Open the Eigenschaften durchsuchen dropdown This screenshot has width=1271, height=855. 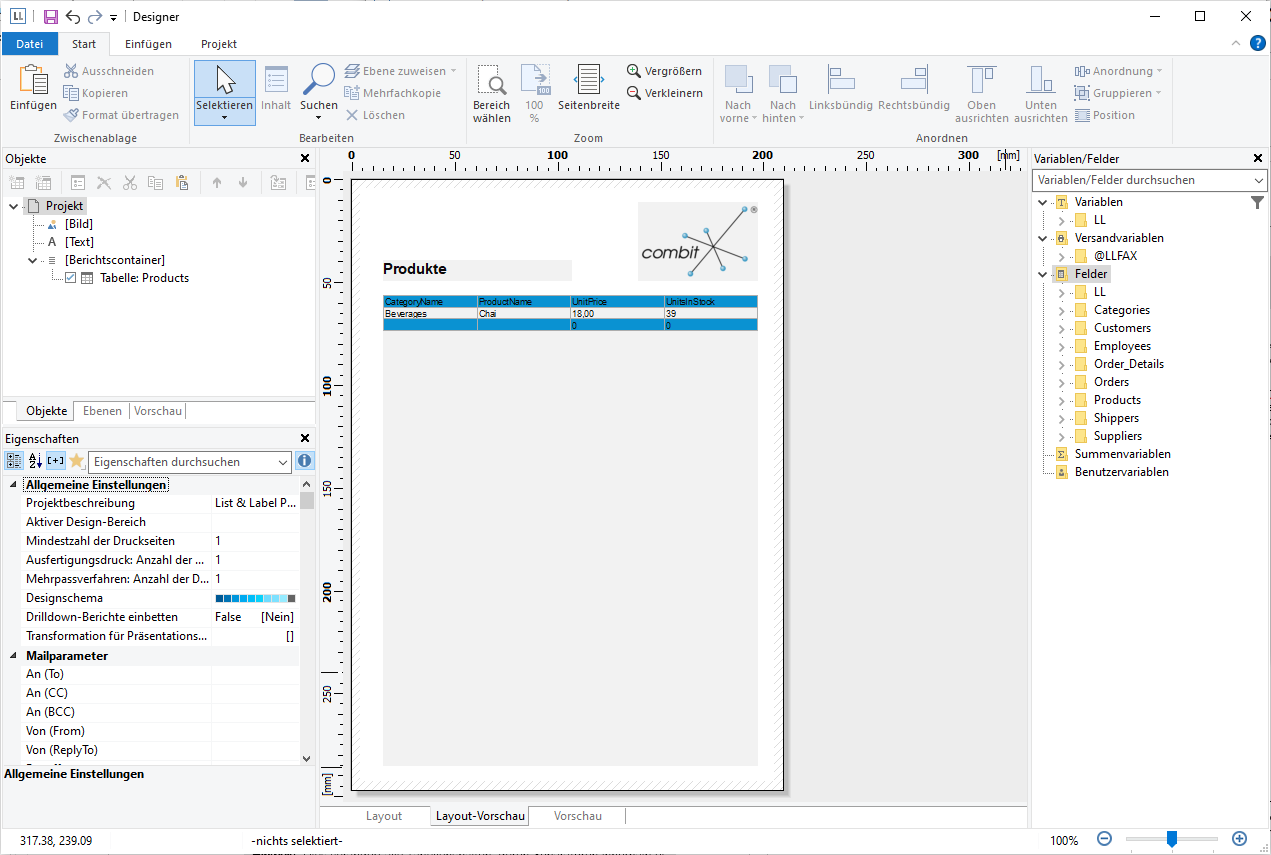(282, 462)
